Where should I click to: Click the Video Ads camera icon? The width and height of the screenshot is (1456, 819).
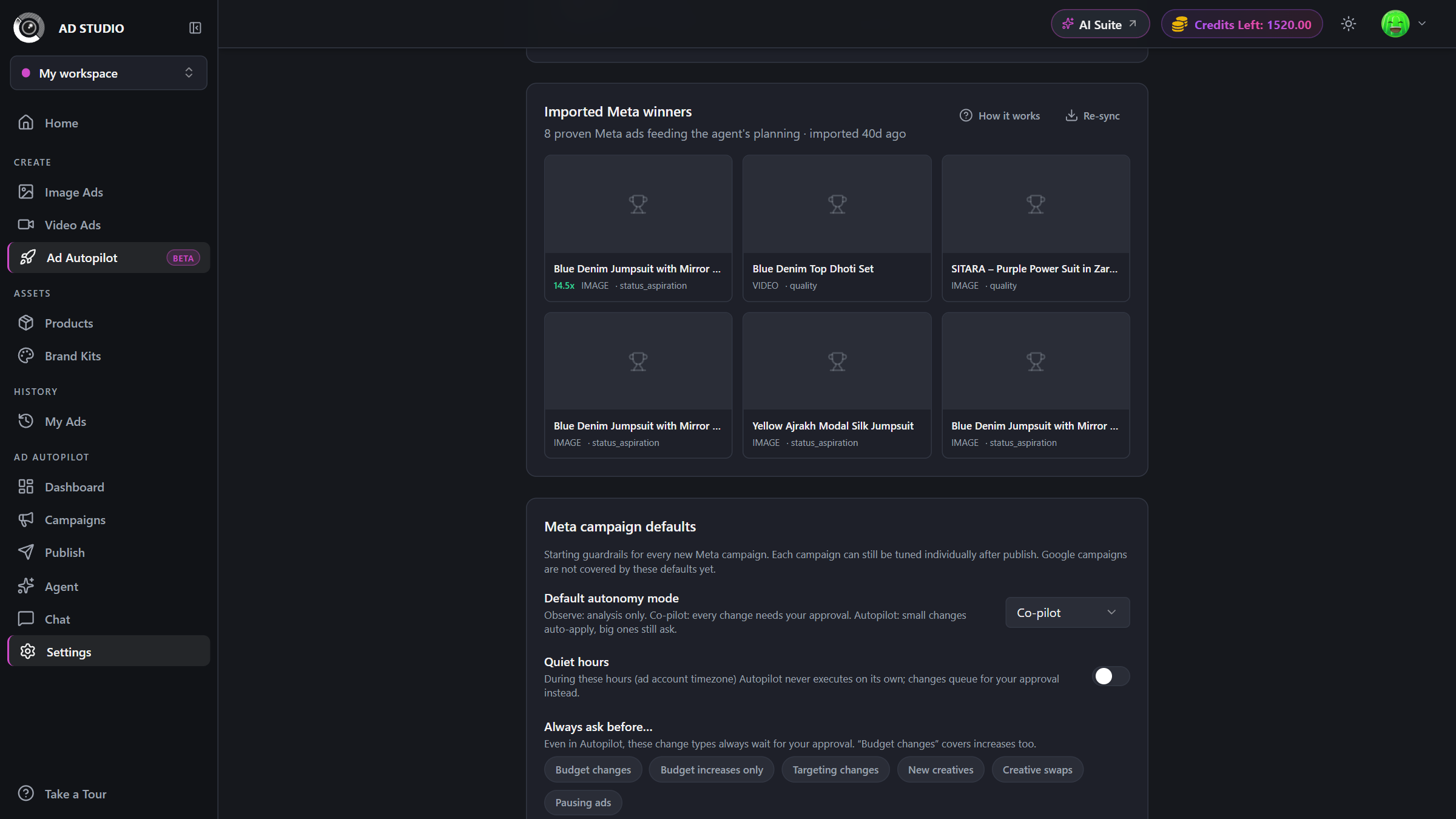25,224
